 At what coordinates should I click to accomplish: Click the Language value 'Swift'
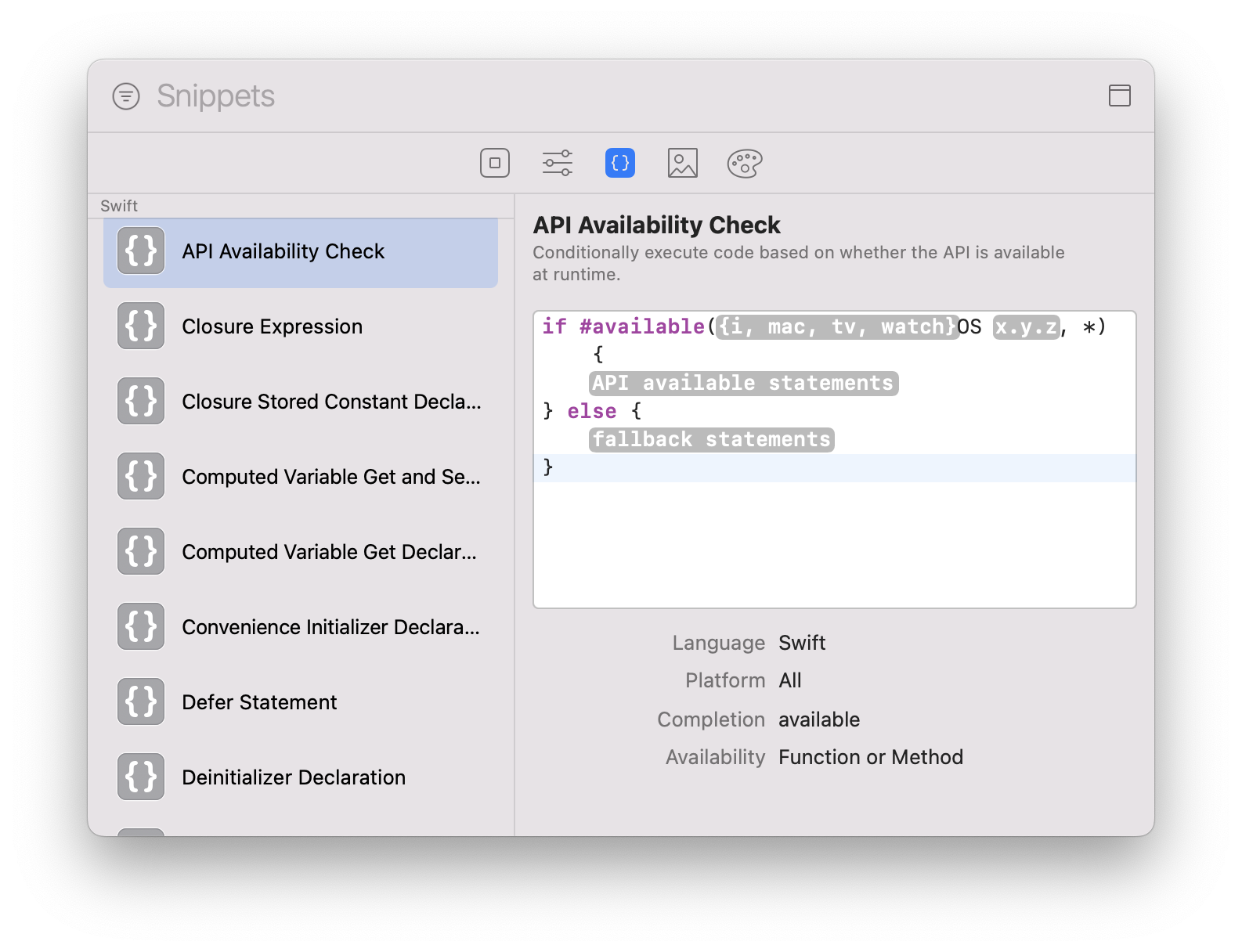click(802, 643)
